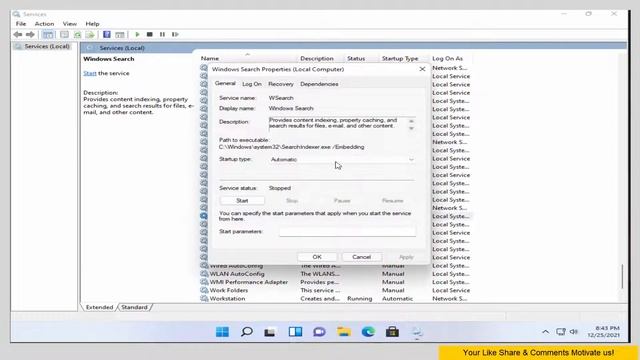Image resolution: width=640 pixels, height=360 pixels.
Task: Go back with the toolbar Back arrow
Action: point(18,35)
